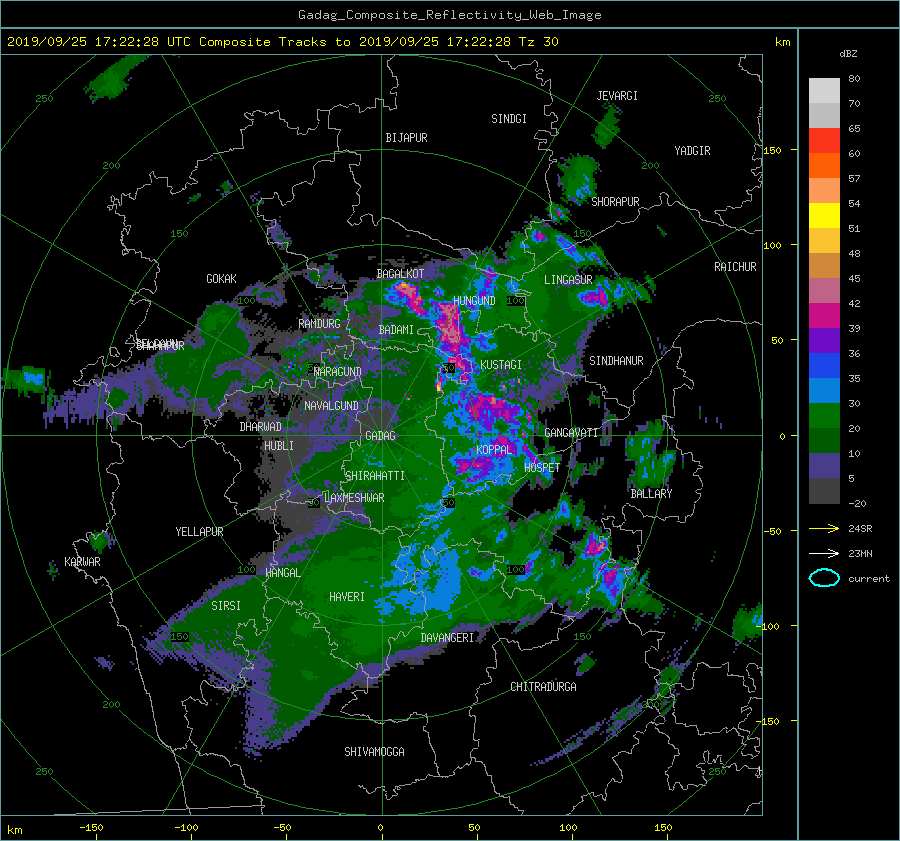Click the RAMDURG label
The width and height of the screenshot is (900, 841).
[319, 324]
